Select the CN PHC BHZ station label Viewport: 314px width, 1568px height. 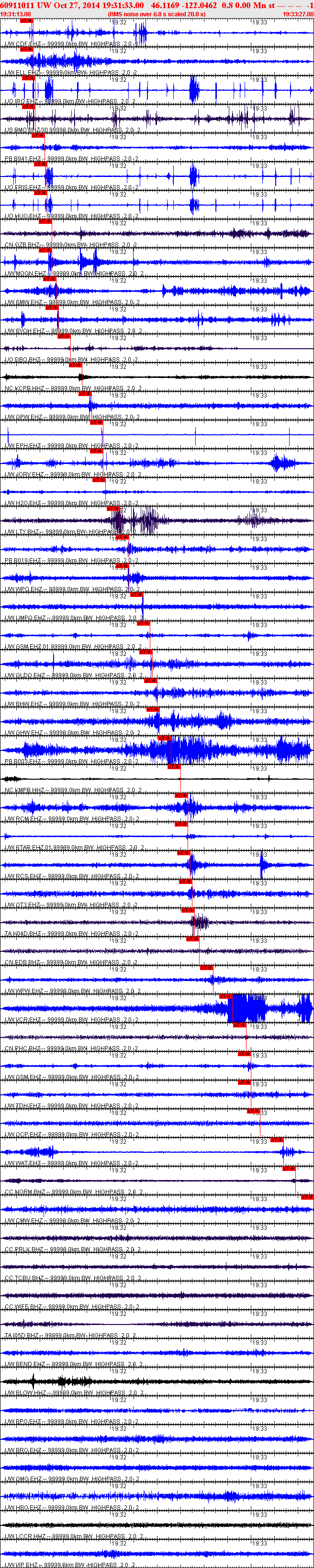coord(71,1049)
